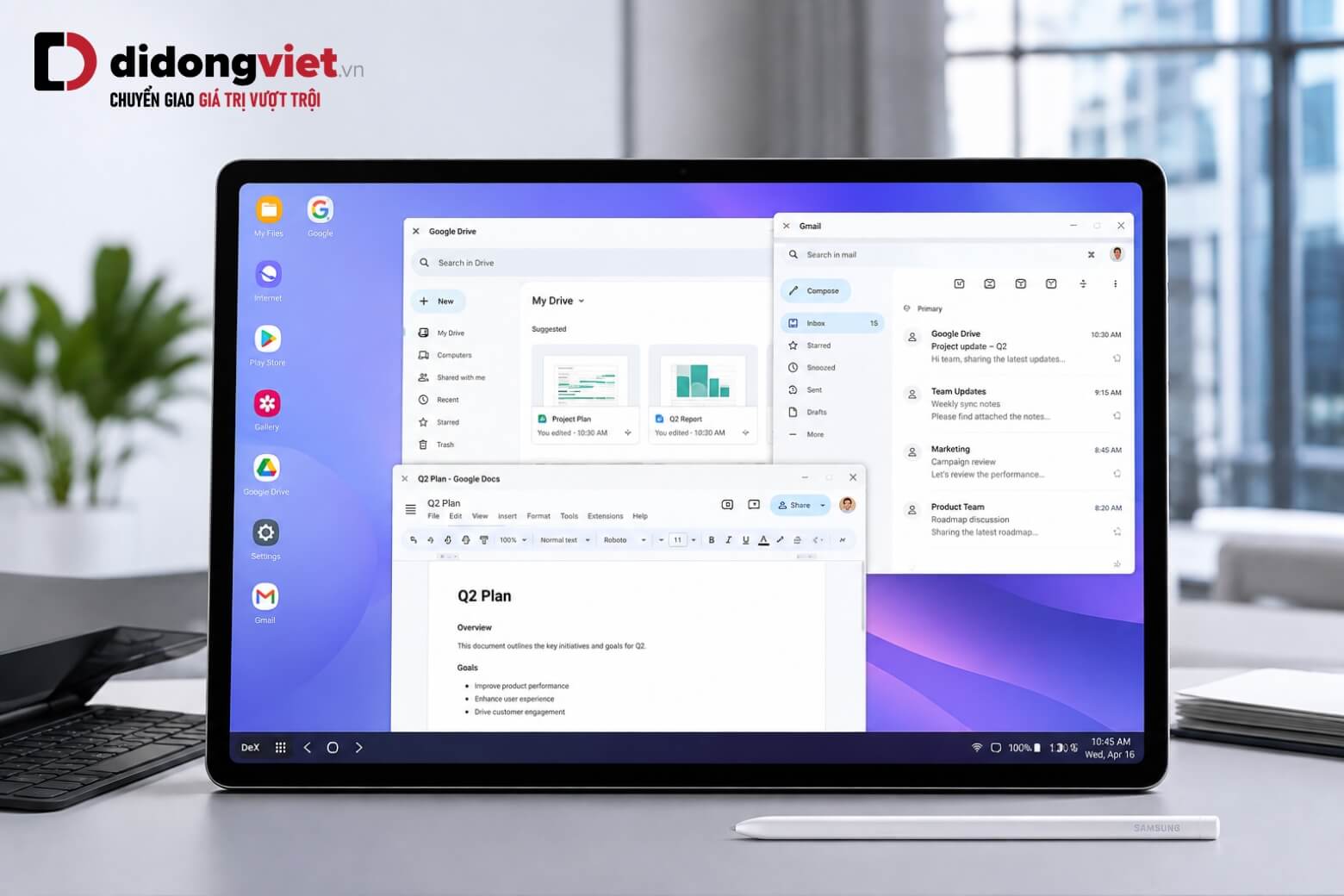Compose a new email in Gmail
Image resolution: width=1344 pixels, height=896 pixels.
tap(816, 291)
